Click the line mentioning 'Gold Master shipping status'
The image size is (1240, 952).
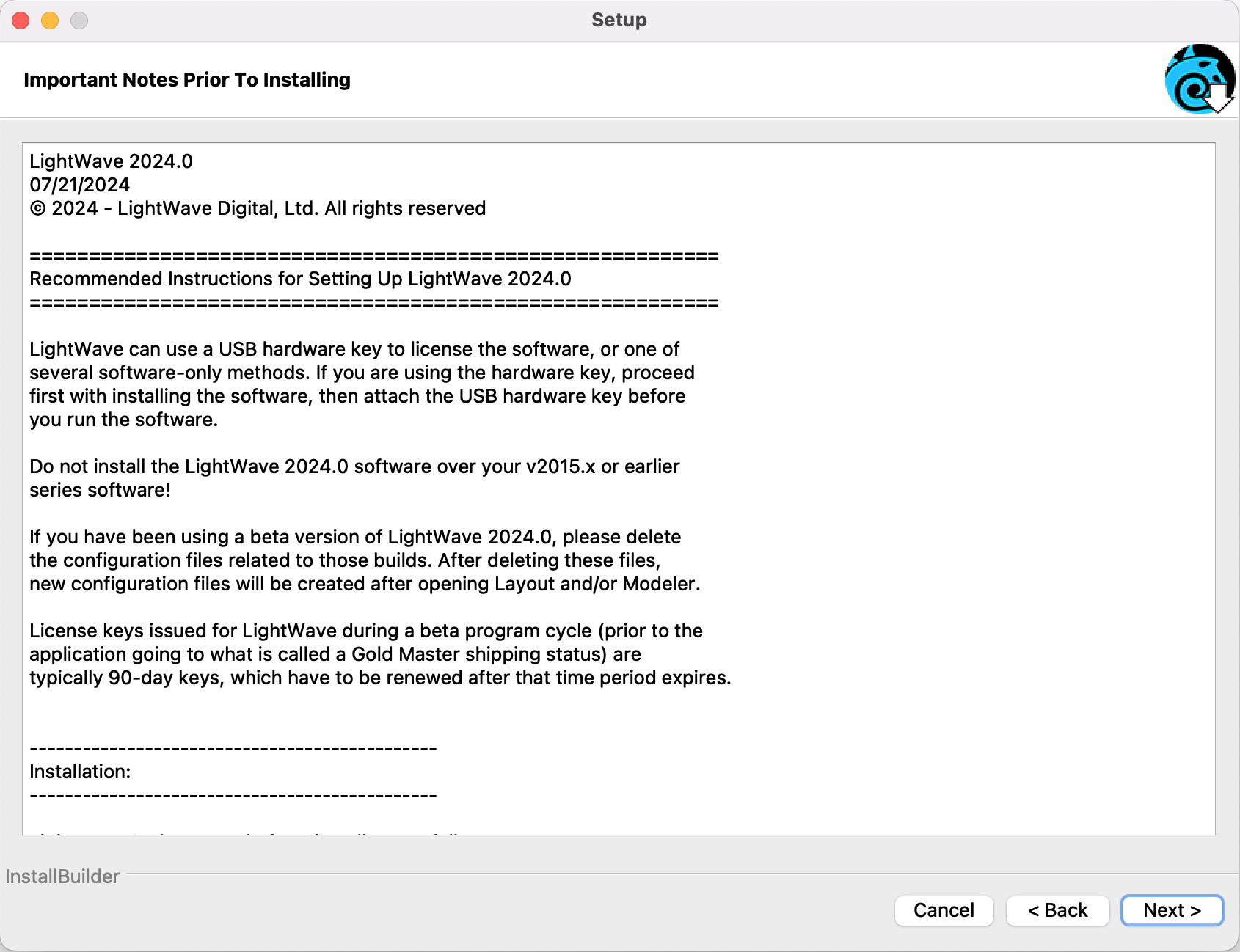[x=335, y=654]
